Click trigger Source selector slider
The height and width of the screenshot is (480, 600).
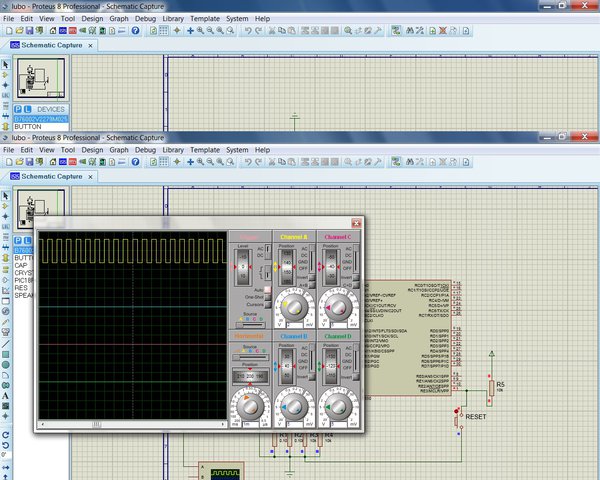[x=250, y=325]
